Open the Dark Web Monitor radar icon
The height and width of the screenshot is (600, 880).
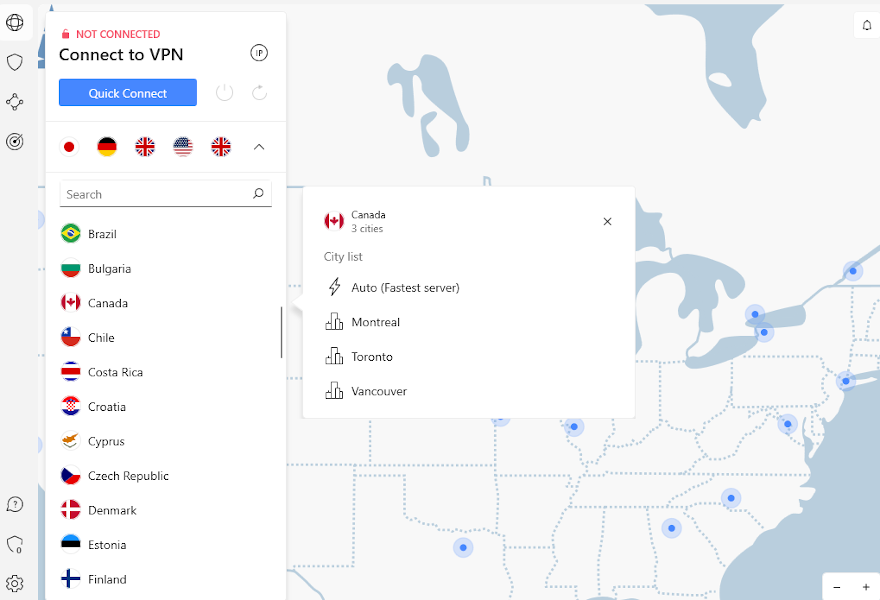point(15,142)
